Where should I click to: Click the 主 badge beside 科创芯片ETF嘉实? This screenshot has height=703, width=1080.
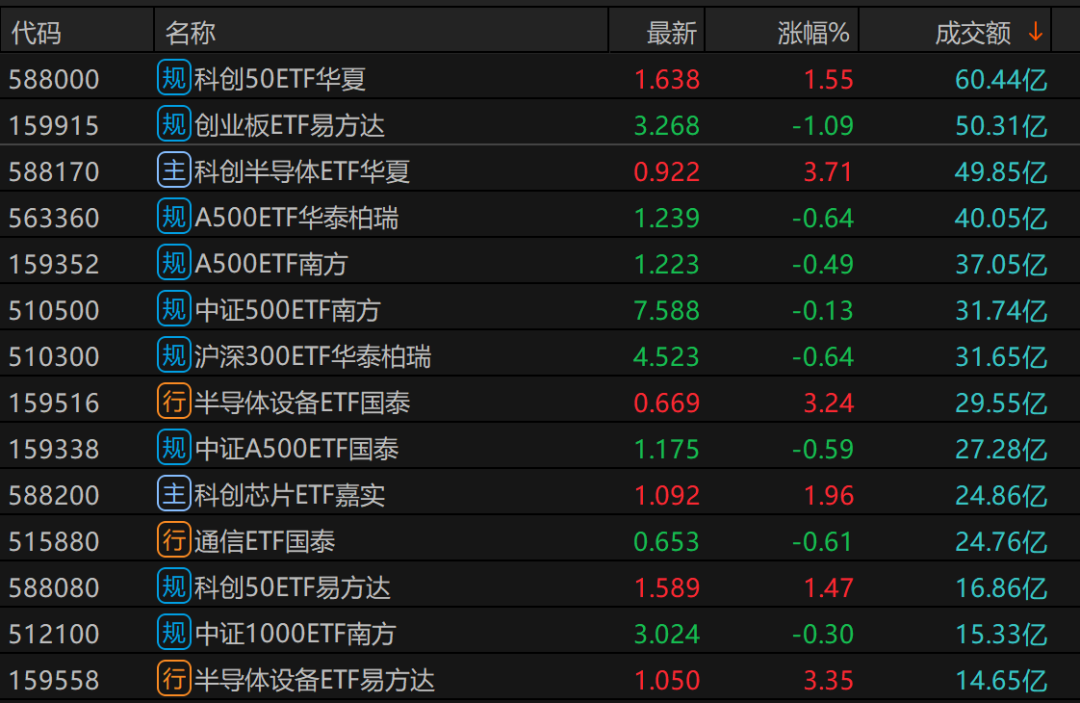[174, 494]
